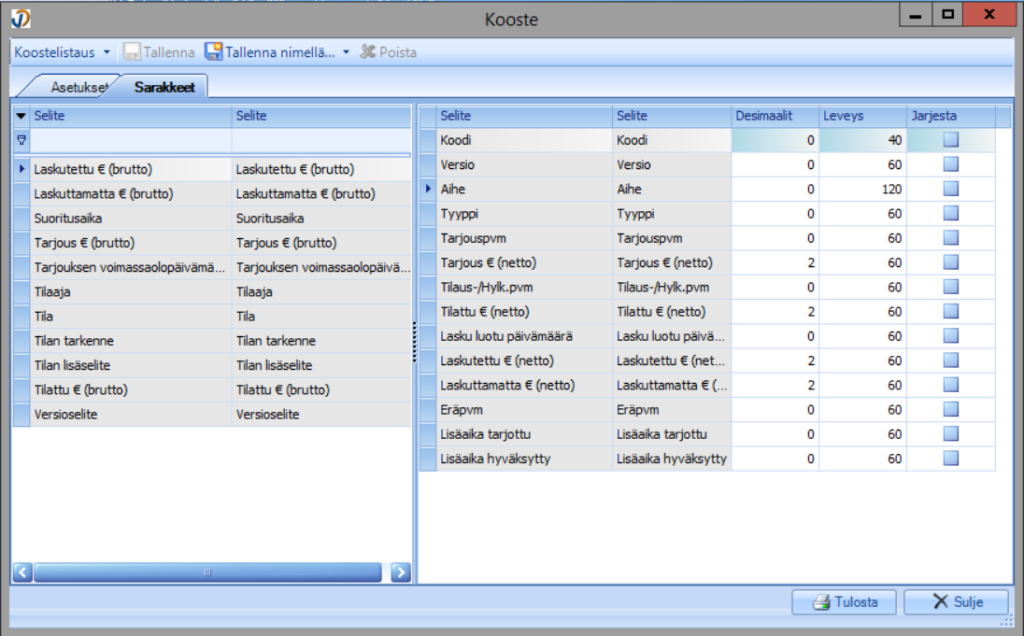The height and width of the screenshot is (636, 1024).
Task: Enable Jarjesta checkbox for Aihe row
Action: [x=950, y=189]
